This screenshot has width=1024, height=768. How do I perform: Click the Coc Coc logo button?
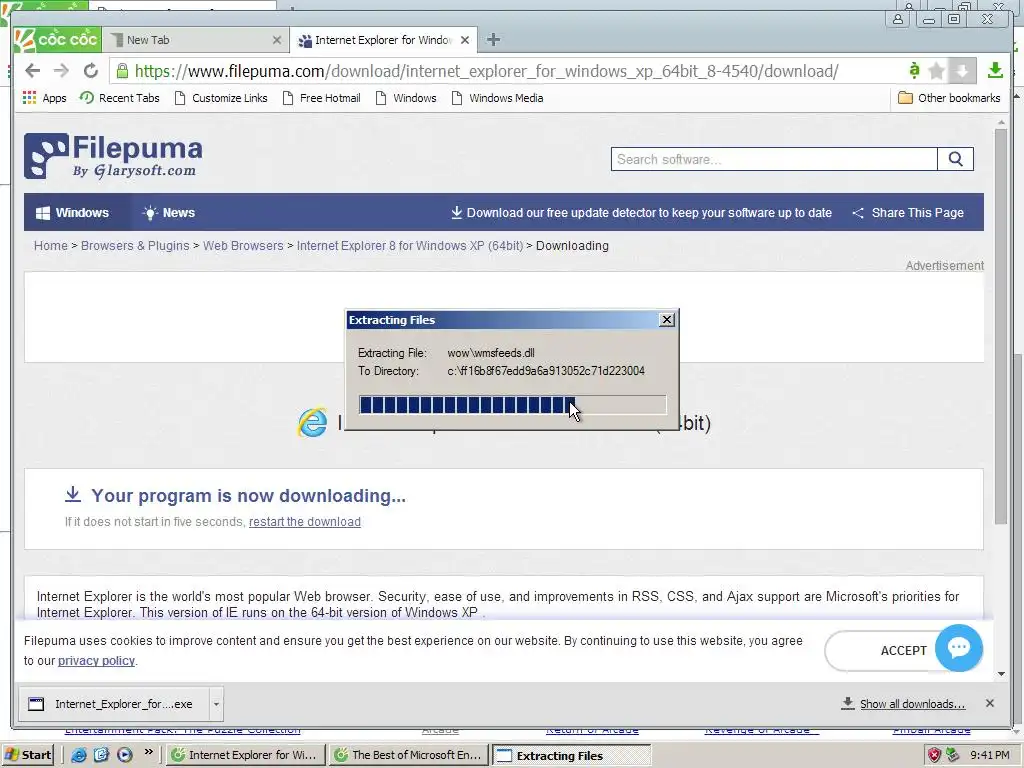click(57, 39)
